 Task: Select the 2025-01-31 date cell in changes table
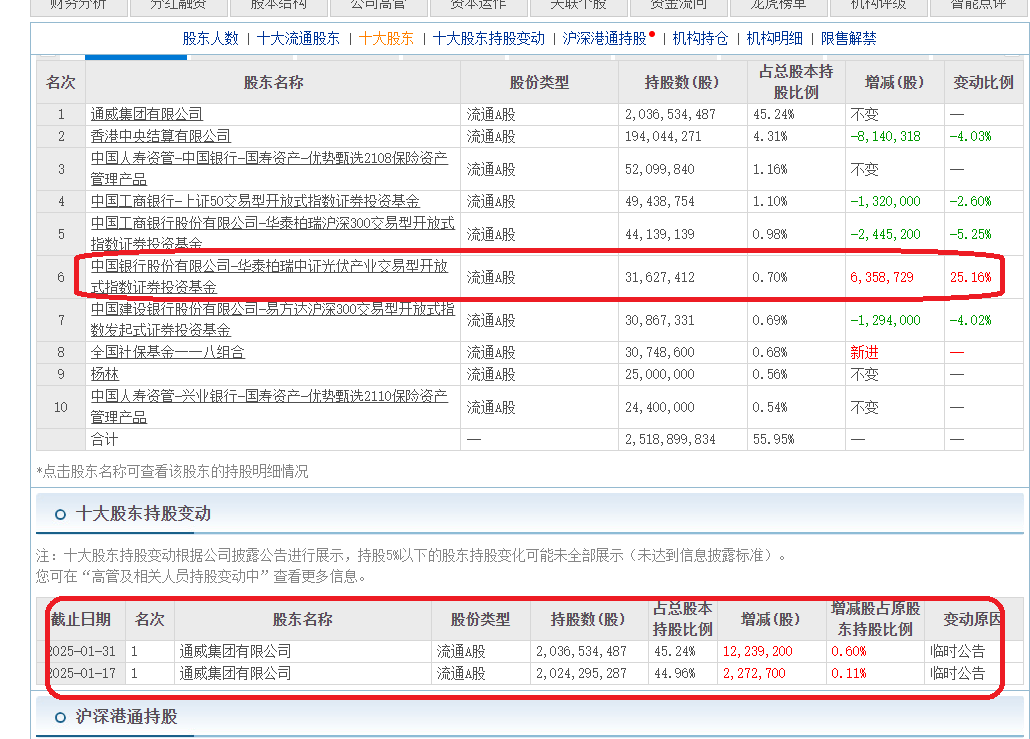[82, 651]
